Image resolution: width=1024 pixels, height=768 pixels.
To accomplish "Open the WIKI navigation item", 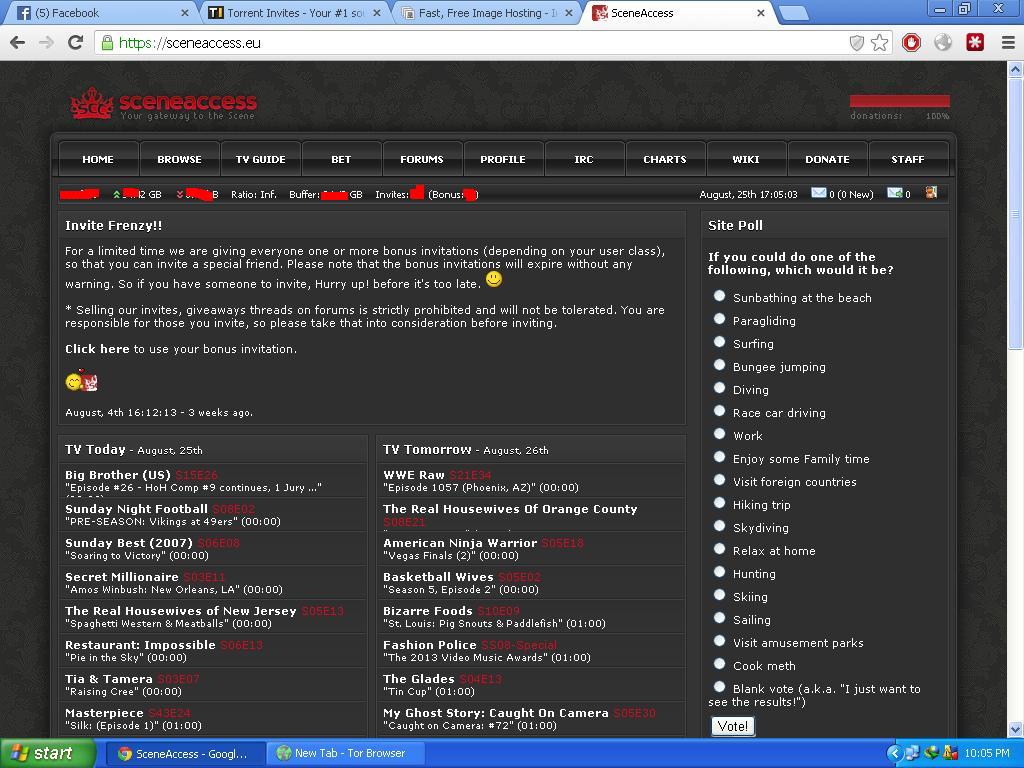I will click(746, 159).
